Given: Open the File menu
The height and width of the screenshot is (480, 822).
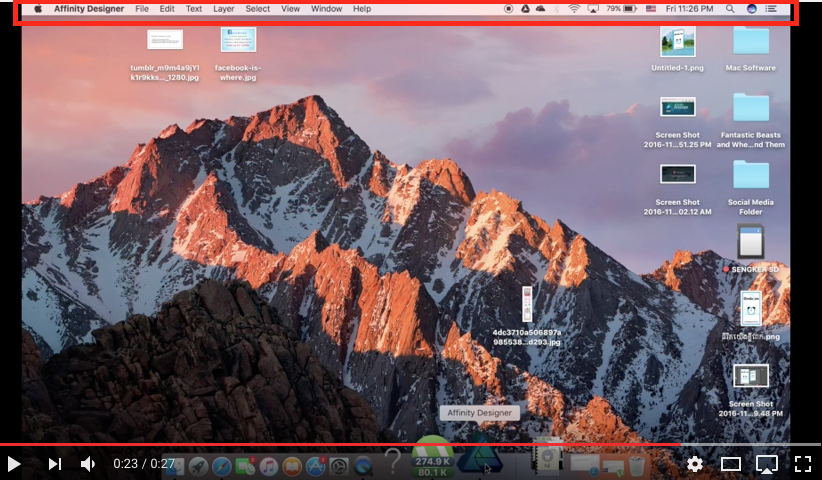Looking at the screenshot, I should (x=142, y=9).
